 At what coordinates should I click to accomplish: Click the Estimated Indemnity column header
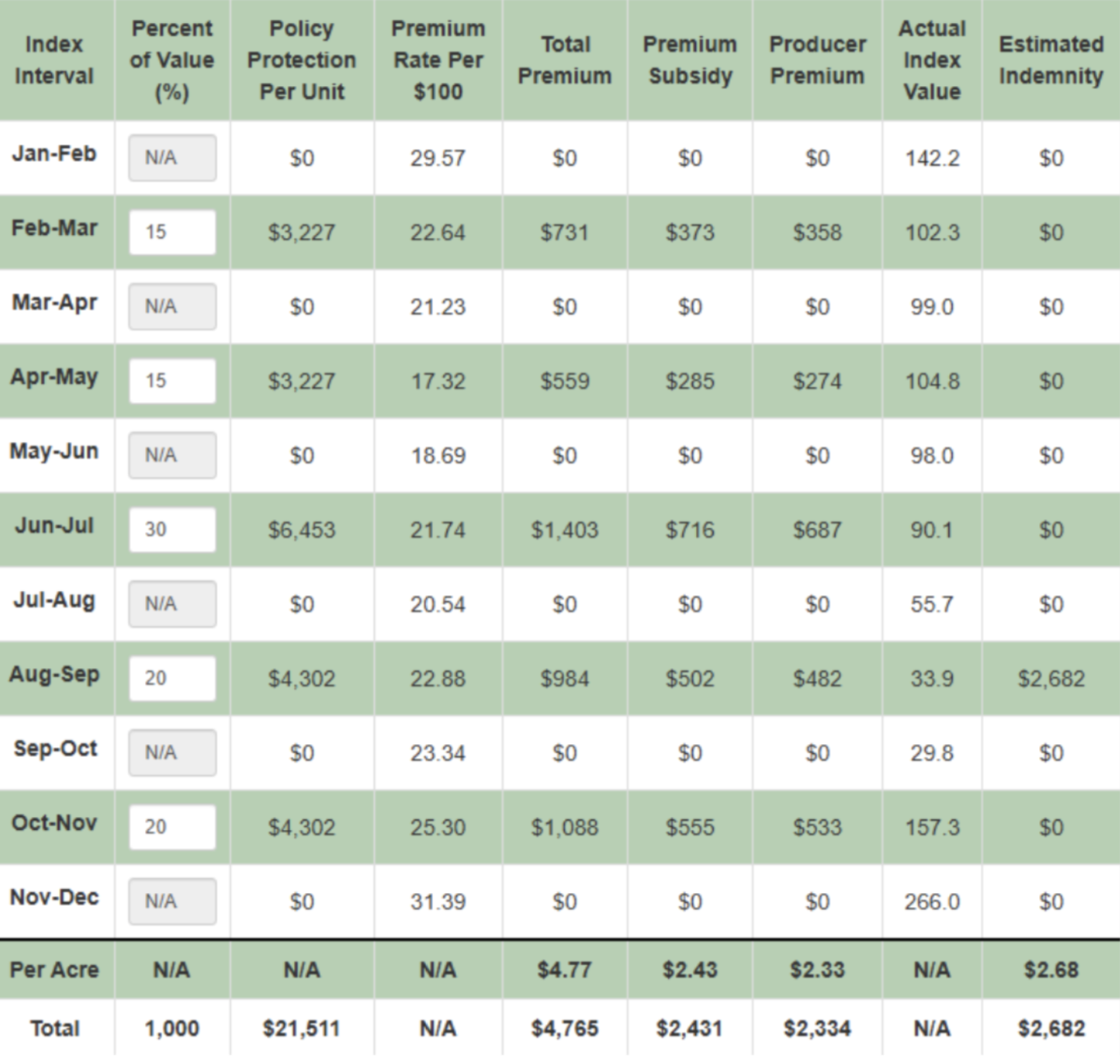click(x=1051, y=60)
